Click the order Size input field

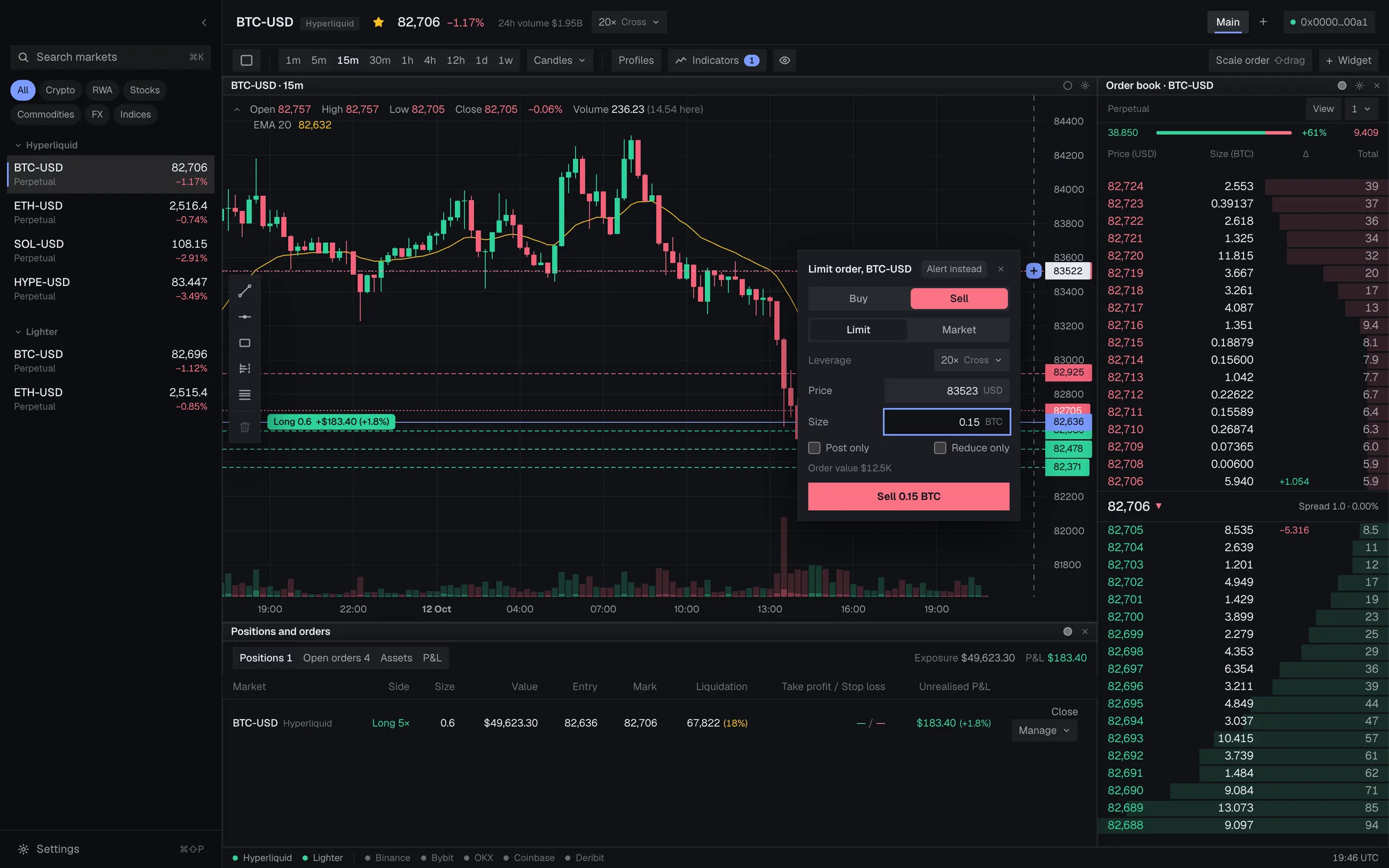click(x=947, y=422)
